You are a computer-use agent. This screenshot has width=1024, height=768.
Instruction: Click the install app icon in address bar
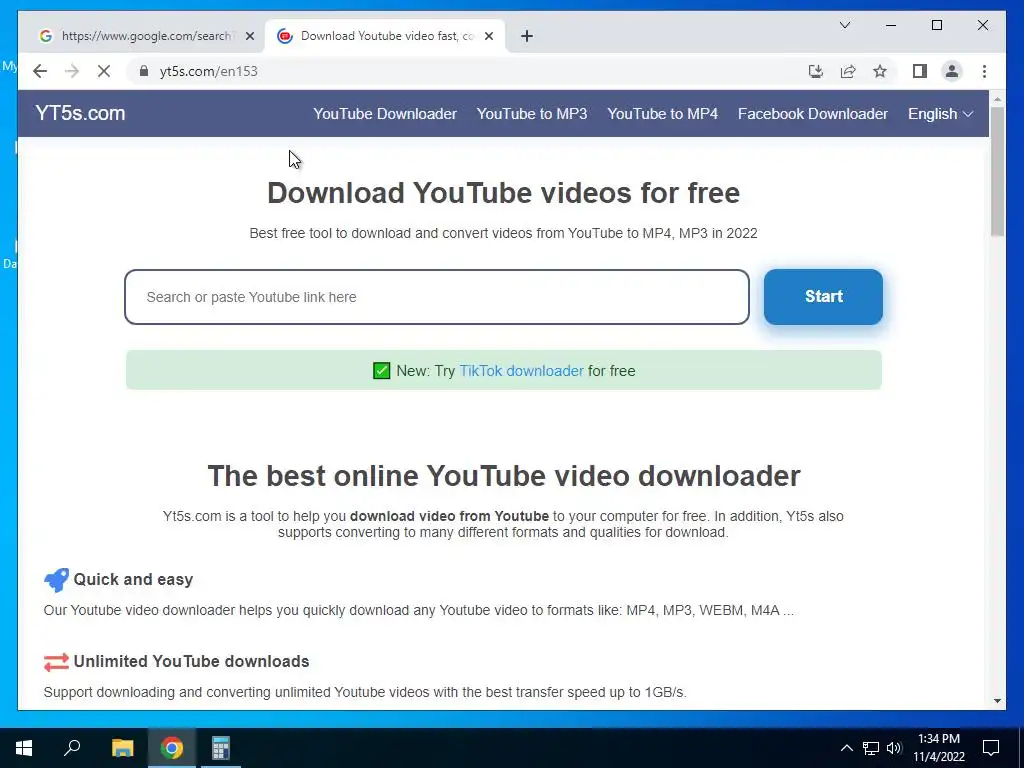pyautogui.click(x=816, y=71)
